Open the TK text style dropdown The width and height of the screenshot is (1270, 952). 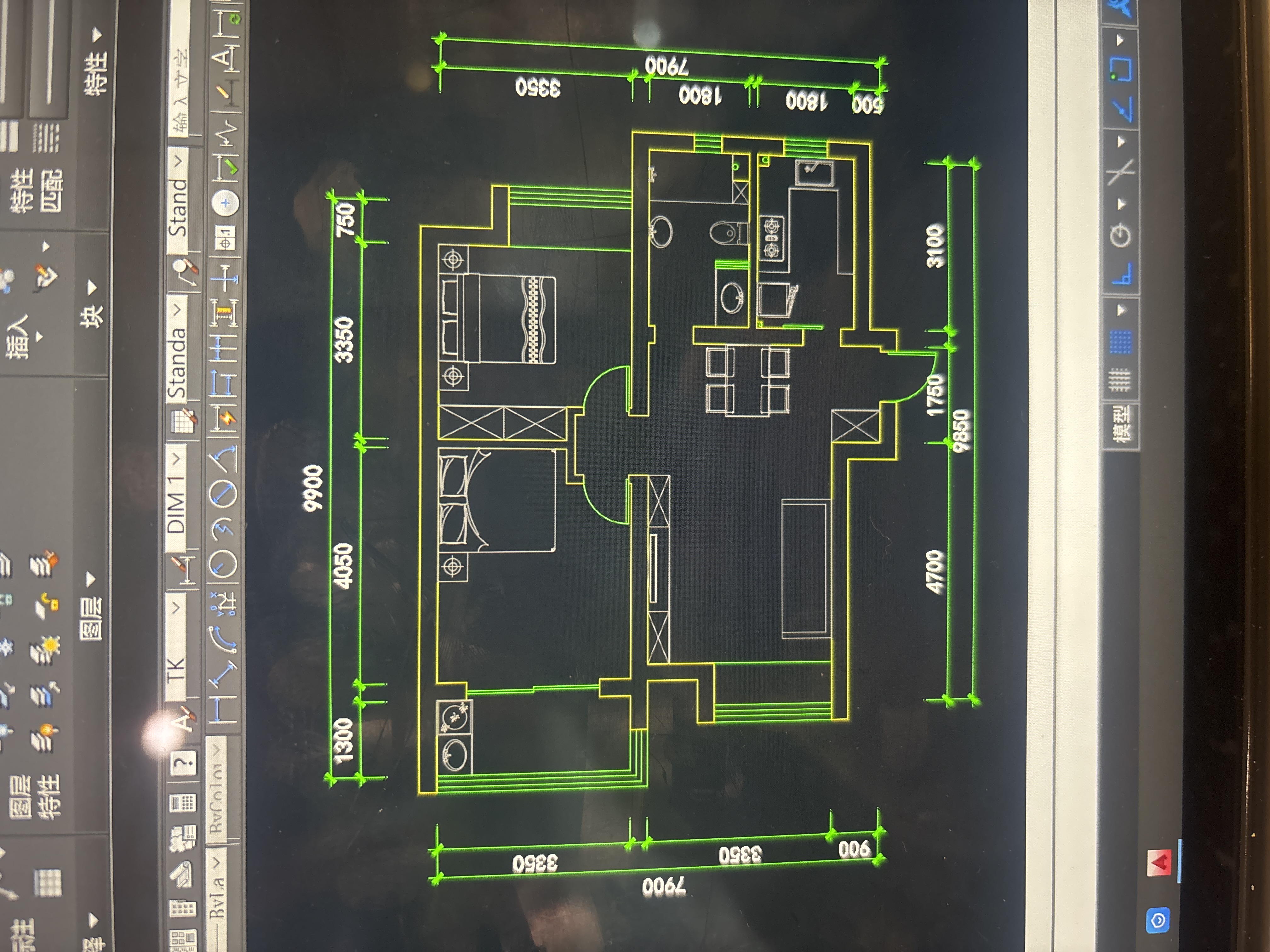[x=176, y=647]
